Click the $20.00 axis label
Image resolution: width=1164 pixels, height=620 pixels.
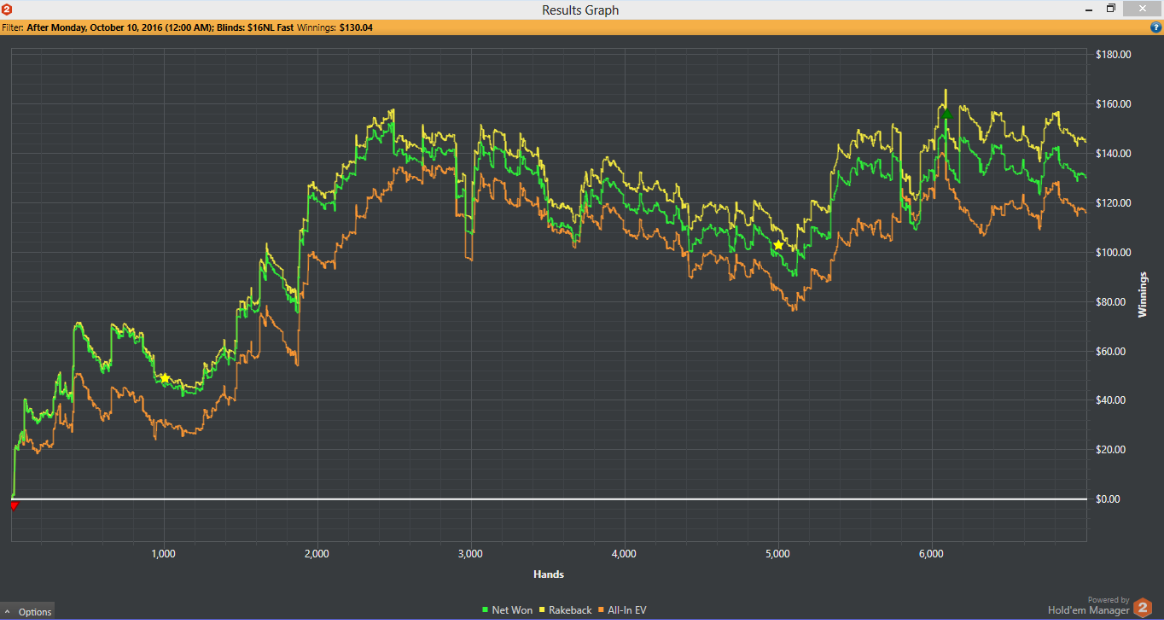pyautogui.click(x=1113, y=449)
